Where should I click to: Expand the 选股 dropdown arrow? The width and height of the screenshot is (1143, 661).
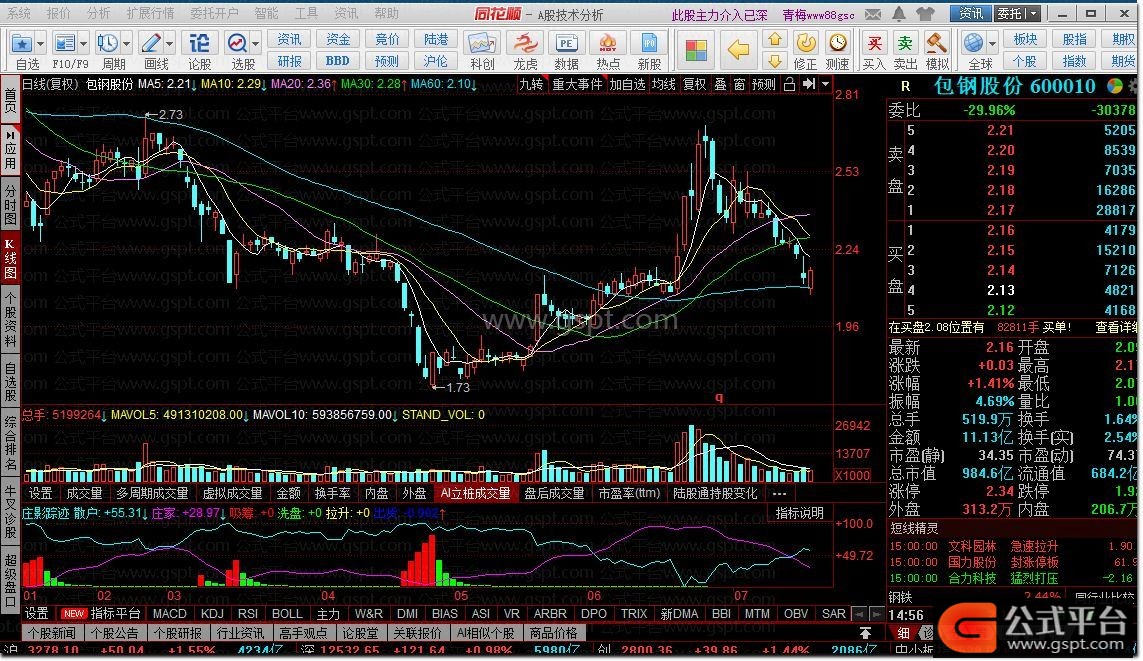(x=255, y=44)
